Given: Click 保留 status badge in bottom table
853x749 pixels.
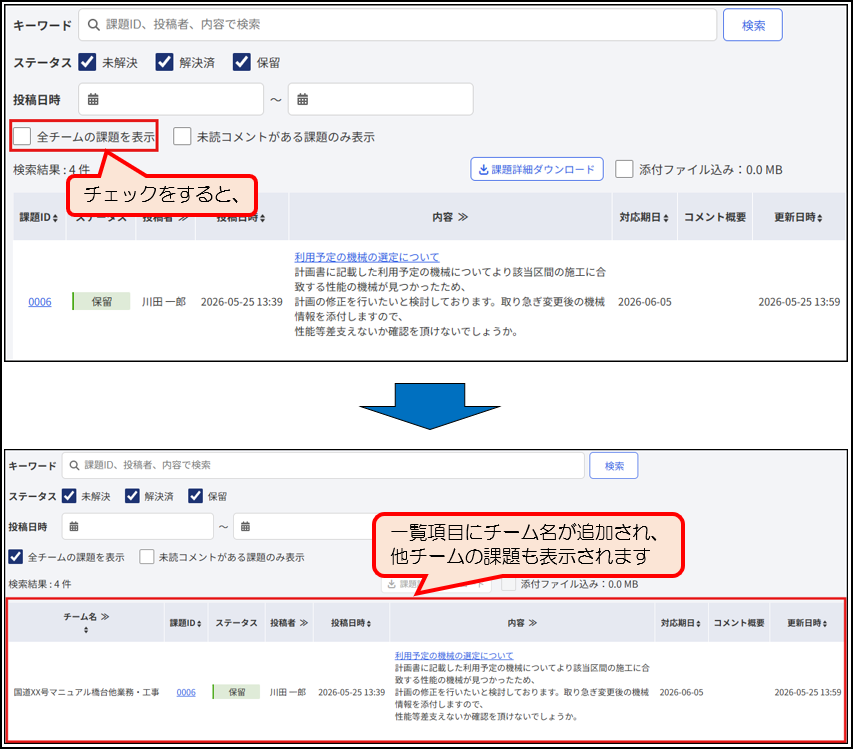Looking at the screenshot, I should pyautogui.click(x=236, y=692).
